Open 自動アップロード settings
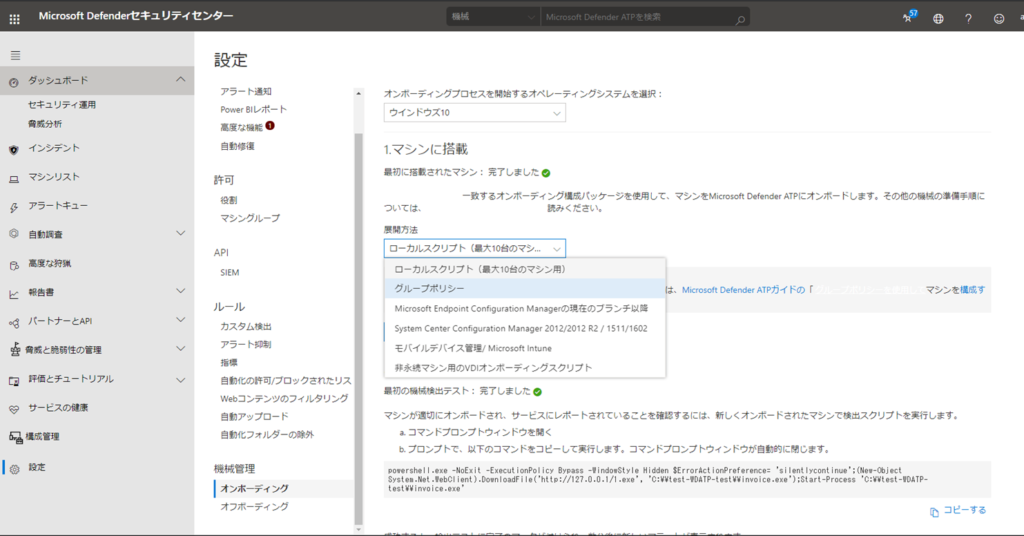Viewport: 1024px width, 536px height. click(x=254, y=417)
